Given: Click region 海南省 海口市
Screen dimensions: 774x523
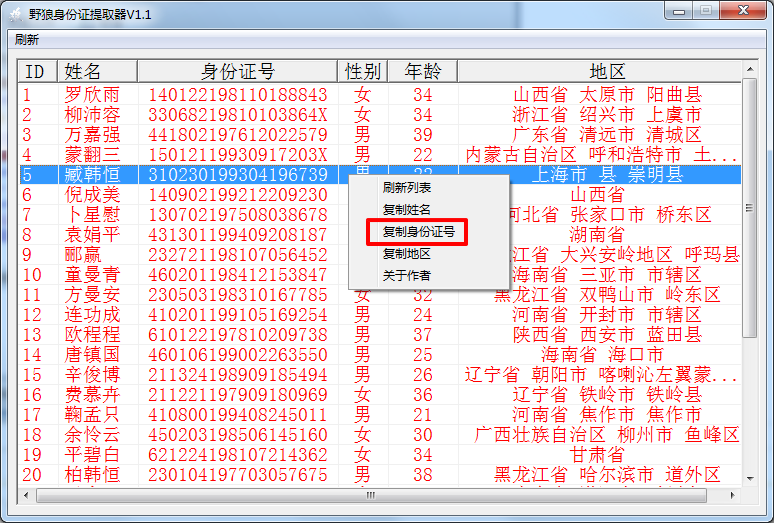Looking at the screenshot, I should pyautogui.click(x=602, y=354).
